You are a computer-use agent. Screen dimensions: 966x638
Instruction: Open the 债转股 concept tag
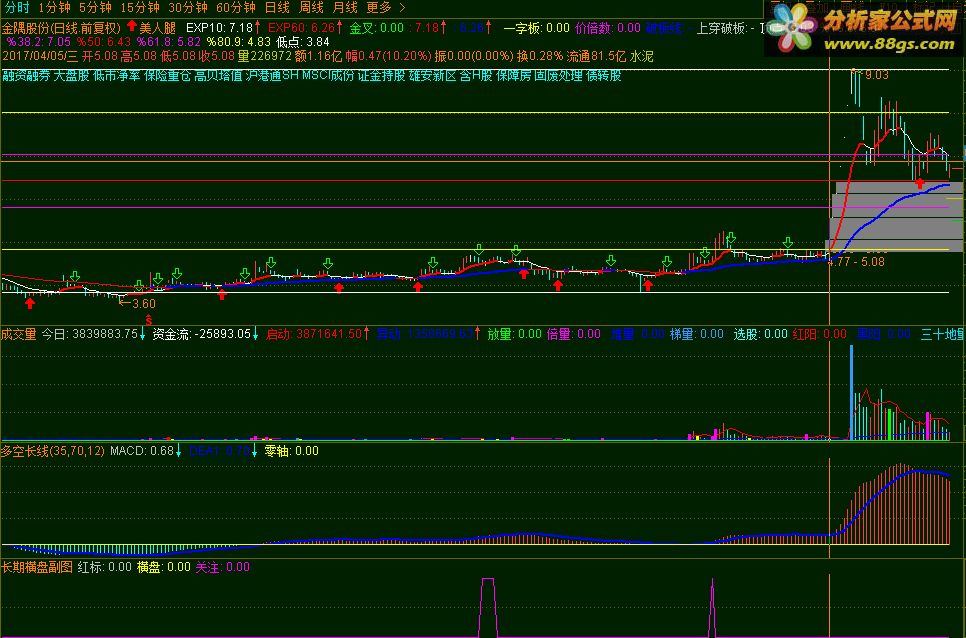(x=603, y=76)
